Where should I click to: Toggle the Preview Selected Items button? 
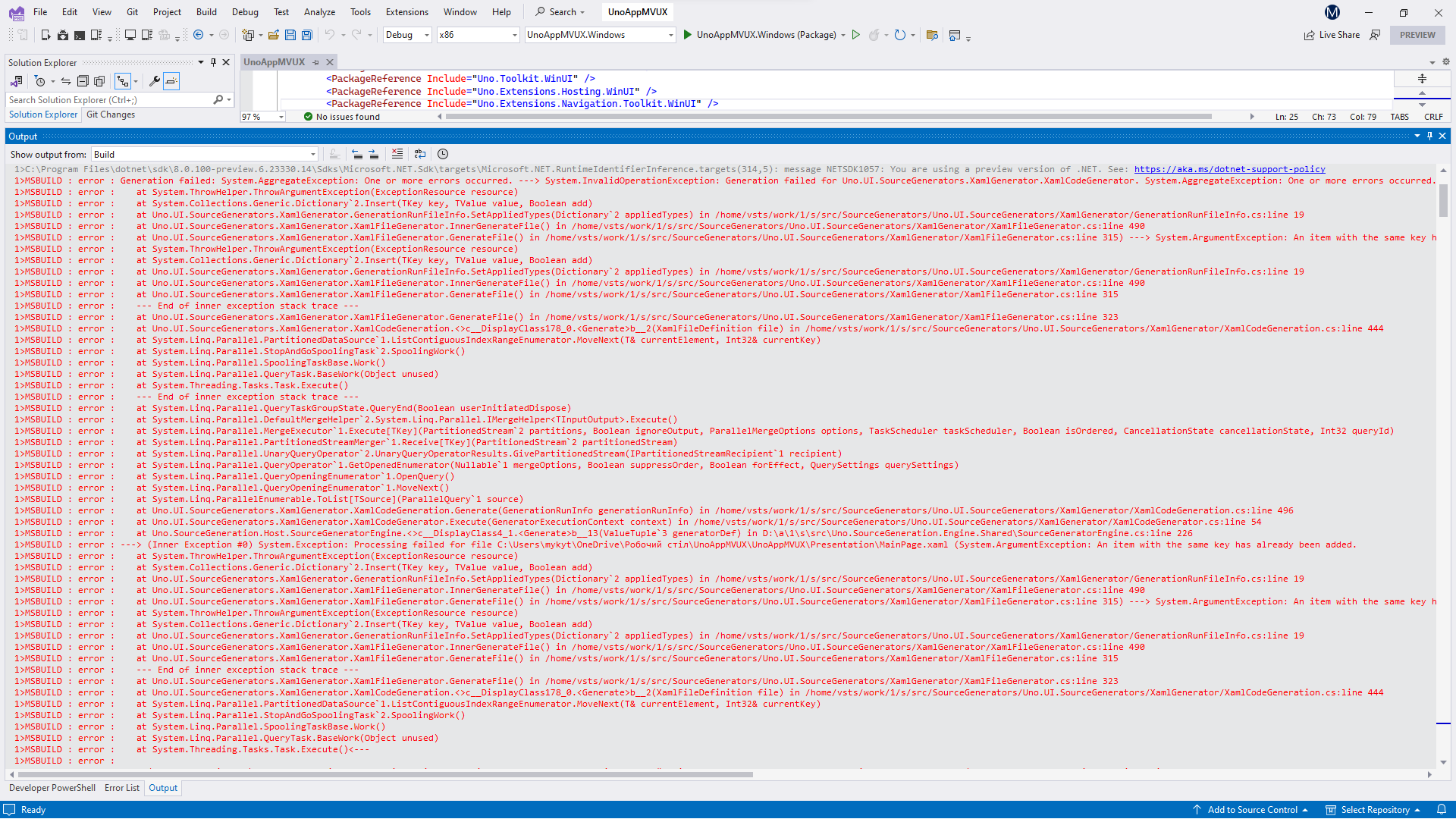click(x=171, y=81)
